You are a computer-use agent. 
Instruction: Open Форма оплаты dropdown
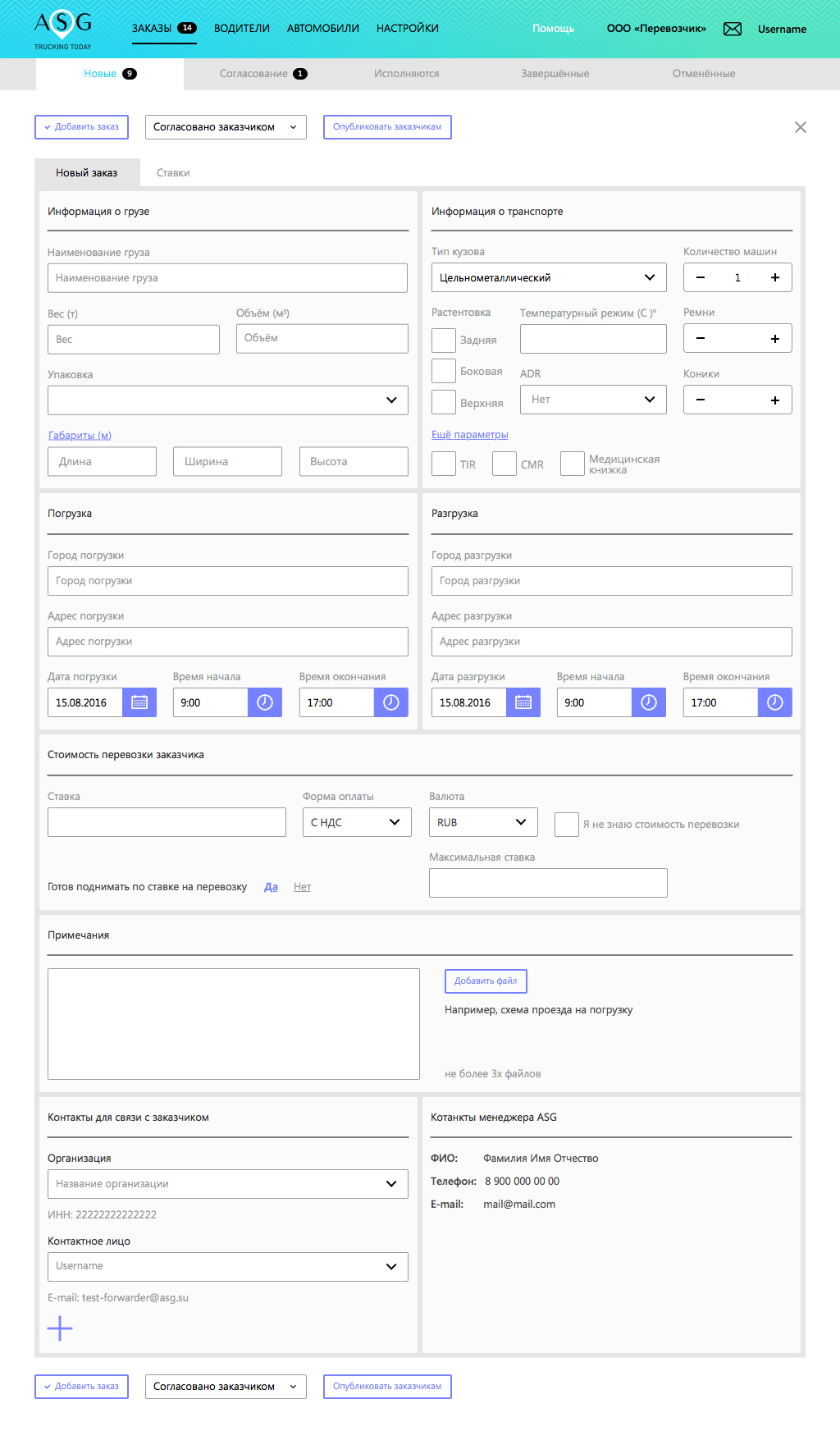(356, 822)
